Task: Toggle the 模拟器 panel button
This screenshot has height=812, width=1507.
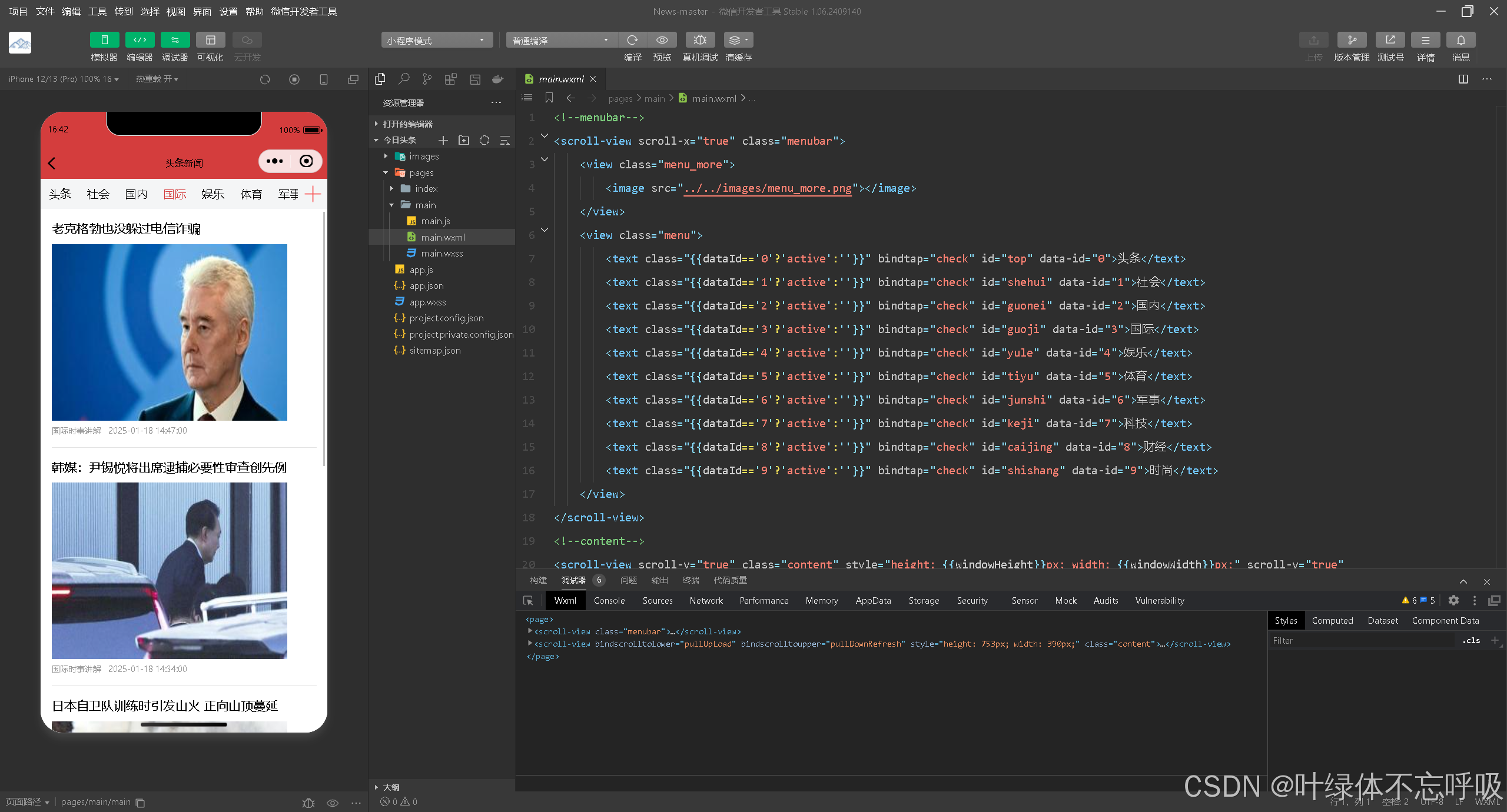Action: click(x=104, y=40)
